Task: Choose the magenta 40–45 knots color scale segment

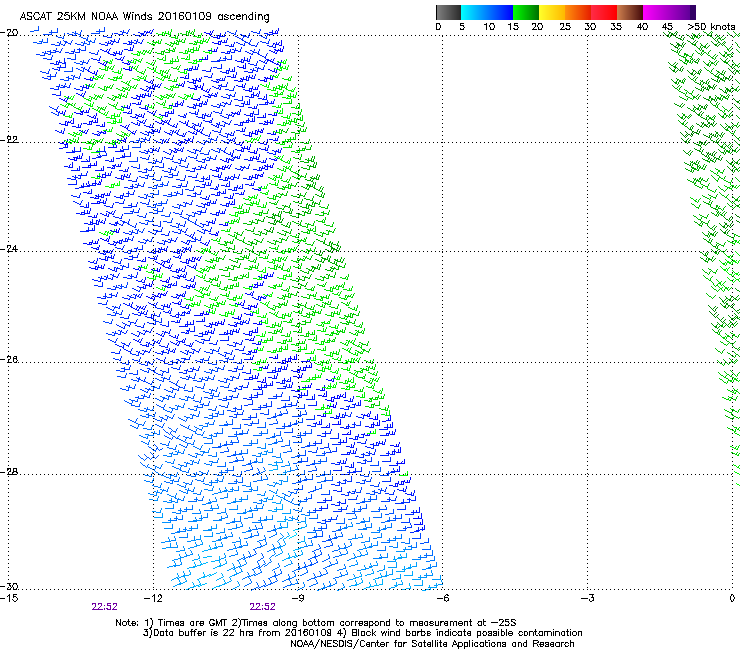Action: (x=656, y=12)
